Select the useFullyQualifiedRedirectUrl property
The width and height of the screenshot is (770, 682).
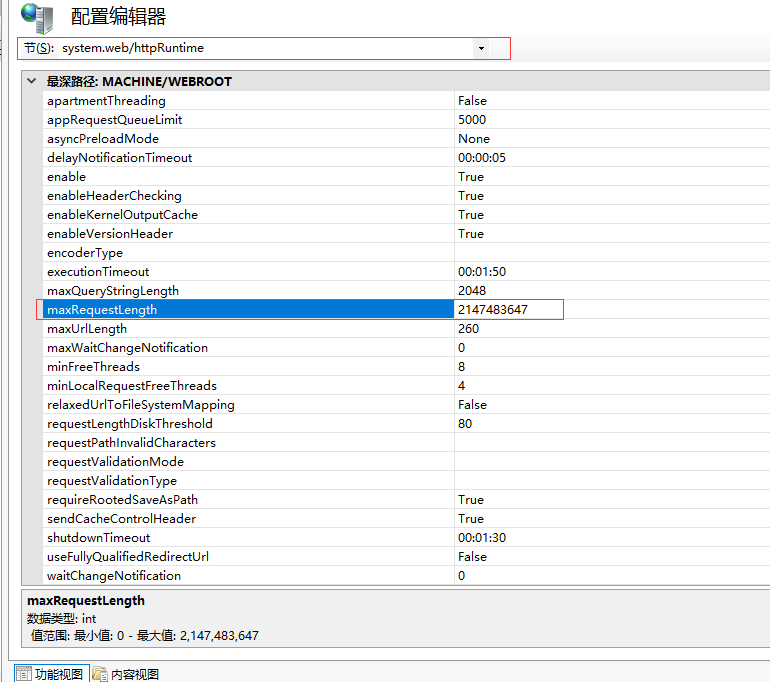pos(128,557)
